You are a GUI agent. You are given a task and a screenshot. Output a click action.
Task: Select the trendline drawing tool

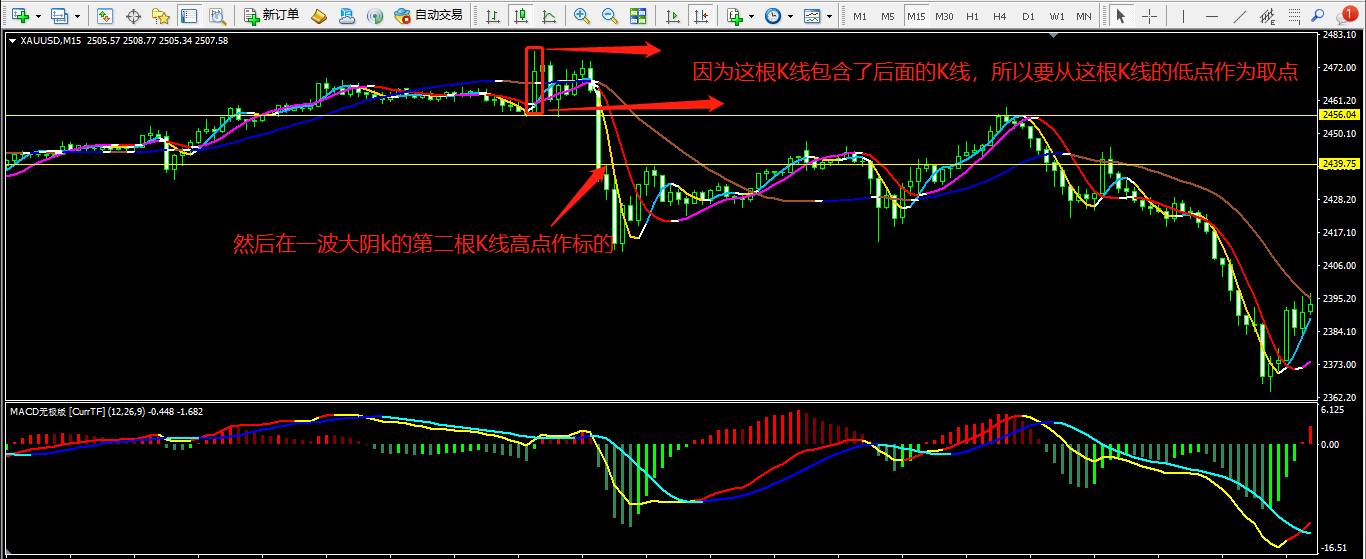point(1240,16)
